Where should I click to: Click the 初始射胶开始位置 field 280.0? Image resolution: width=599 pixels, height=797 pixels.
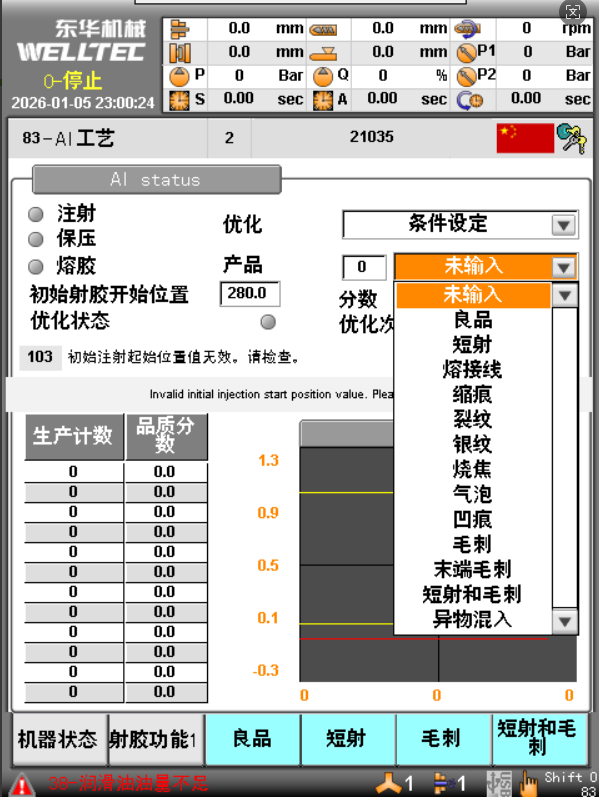(x=250, y=293)
